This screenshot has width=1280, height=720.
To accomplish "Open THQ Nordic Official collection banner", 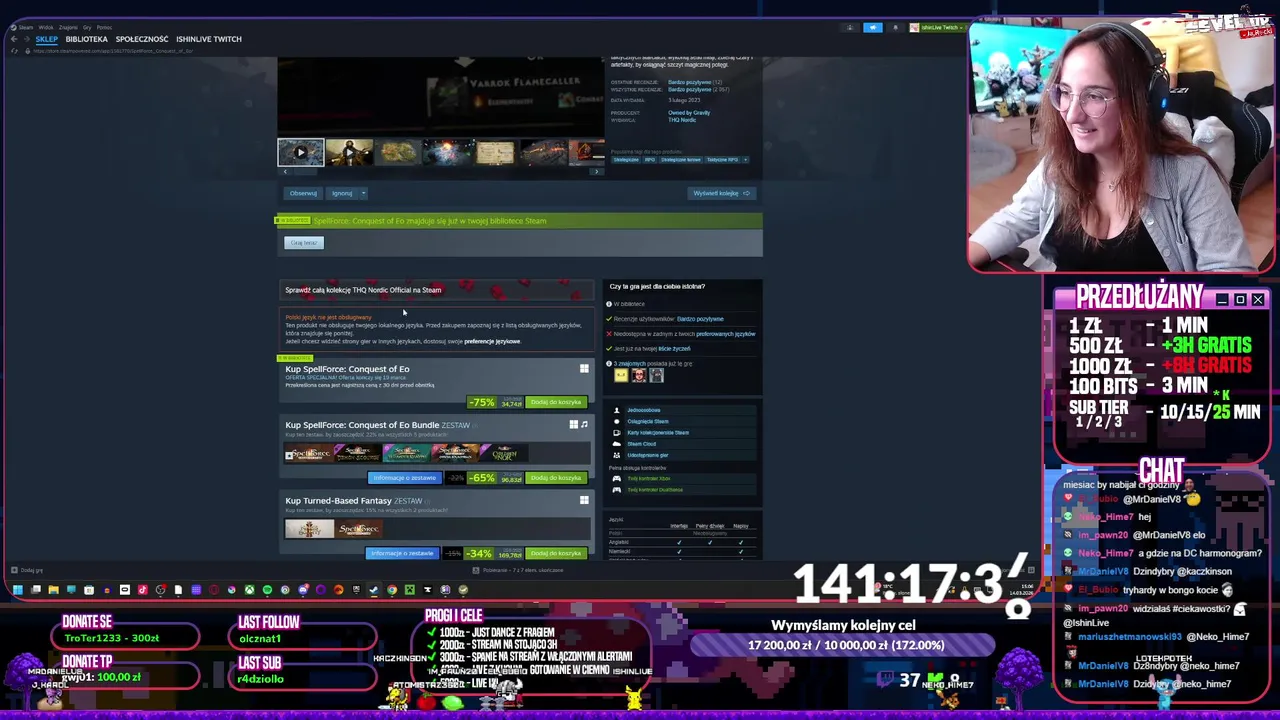I will pyautogui.click(x=436, y=290).
